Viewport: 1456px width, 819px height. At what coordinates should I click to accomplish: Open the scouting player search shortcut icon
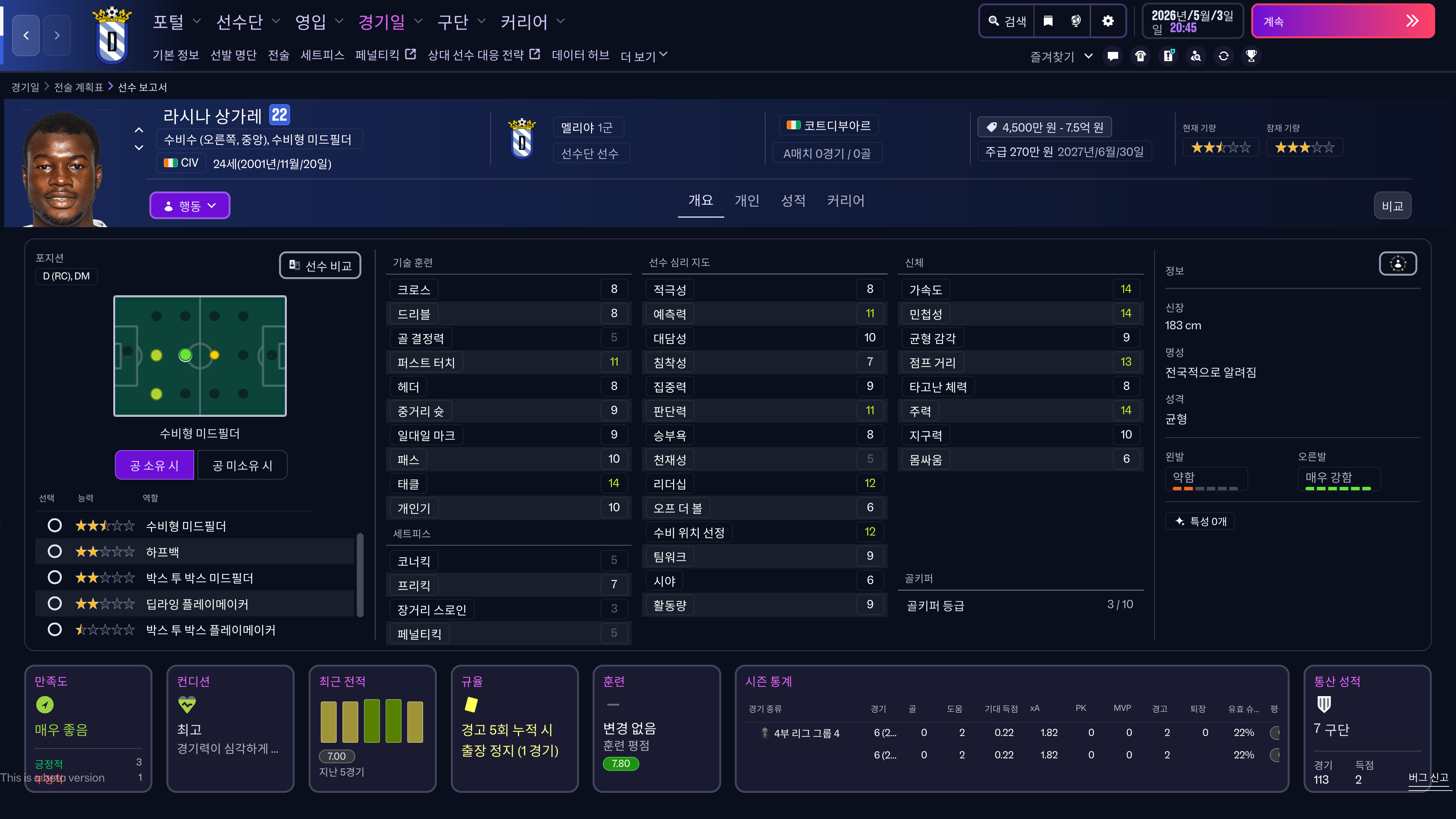[1196, 56]
